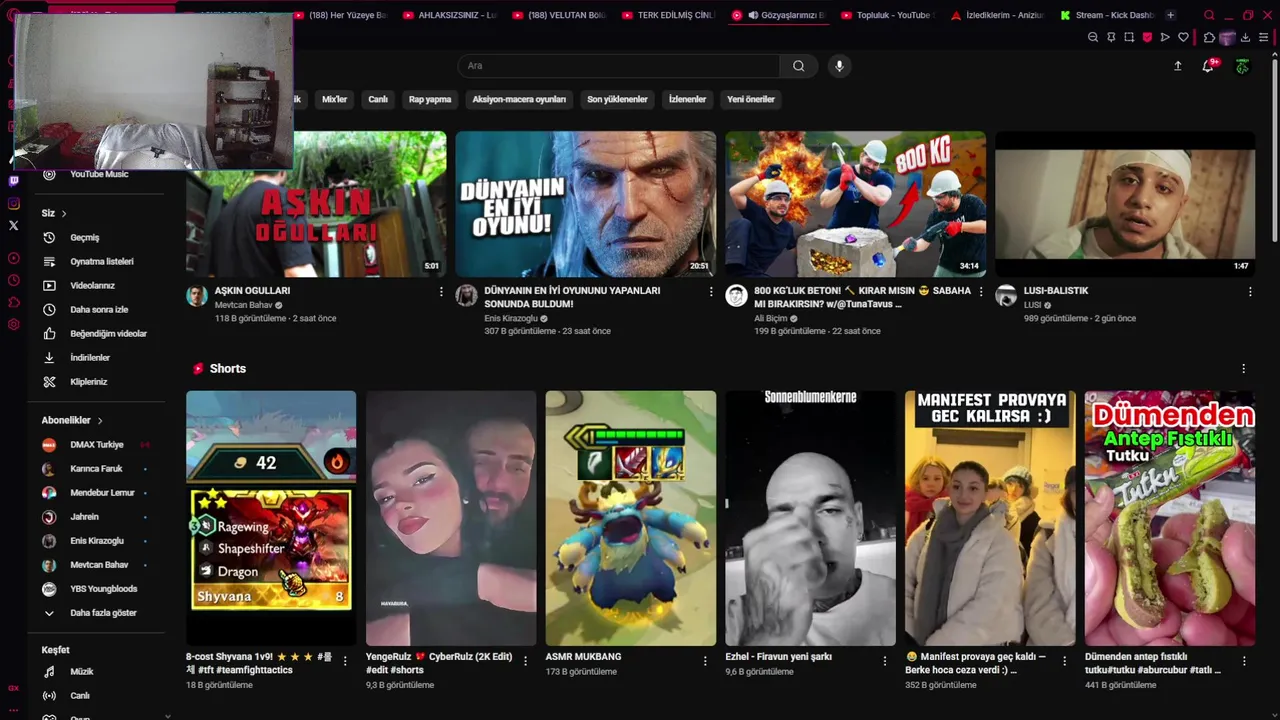
Task: Open the 800 KG concrete video thumbnail
Action: [856, 204]
